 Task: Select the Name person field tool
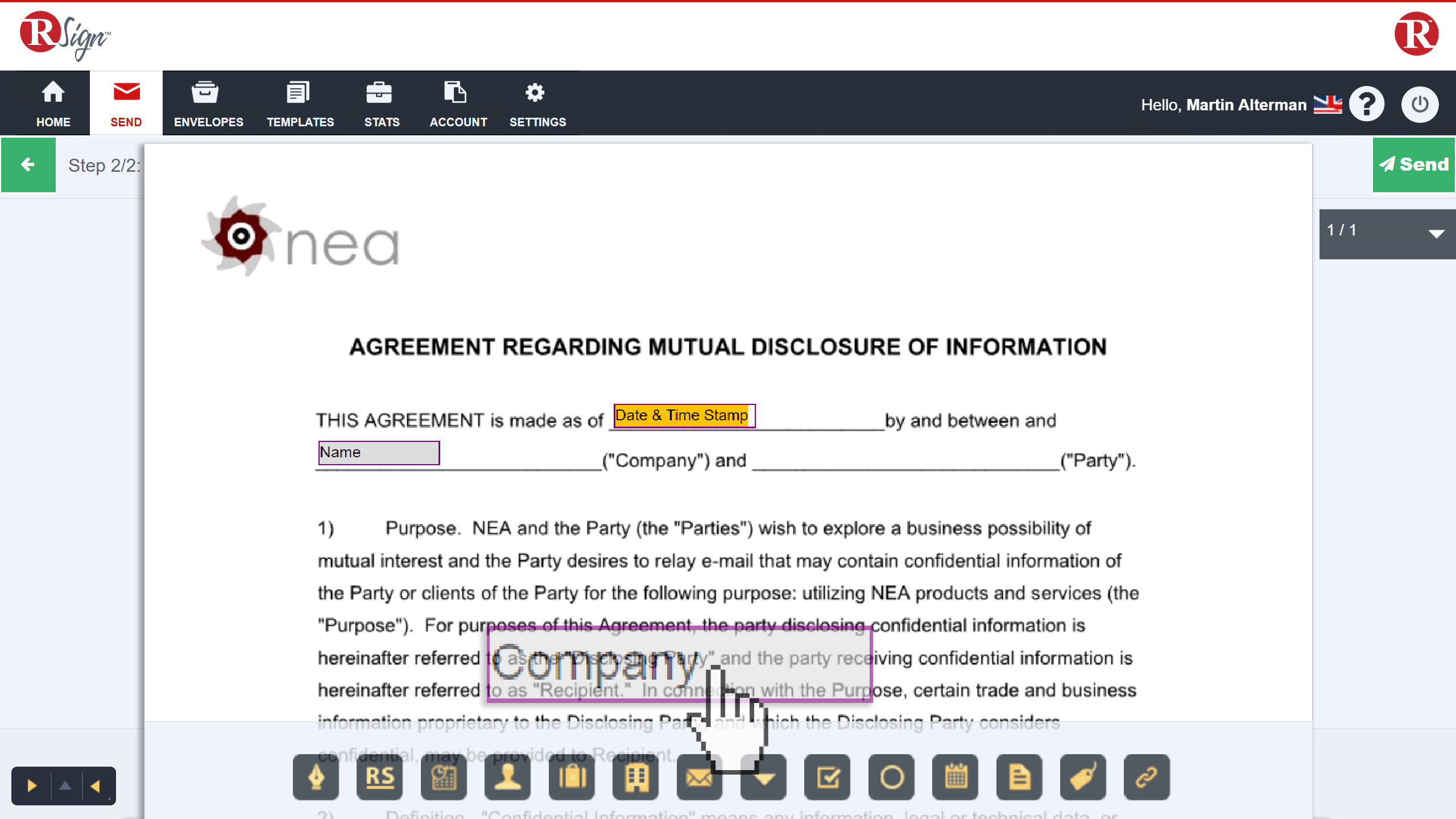tap(507, 777)
